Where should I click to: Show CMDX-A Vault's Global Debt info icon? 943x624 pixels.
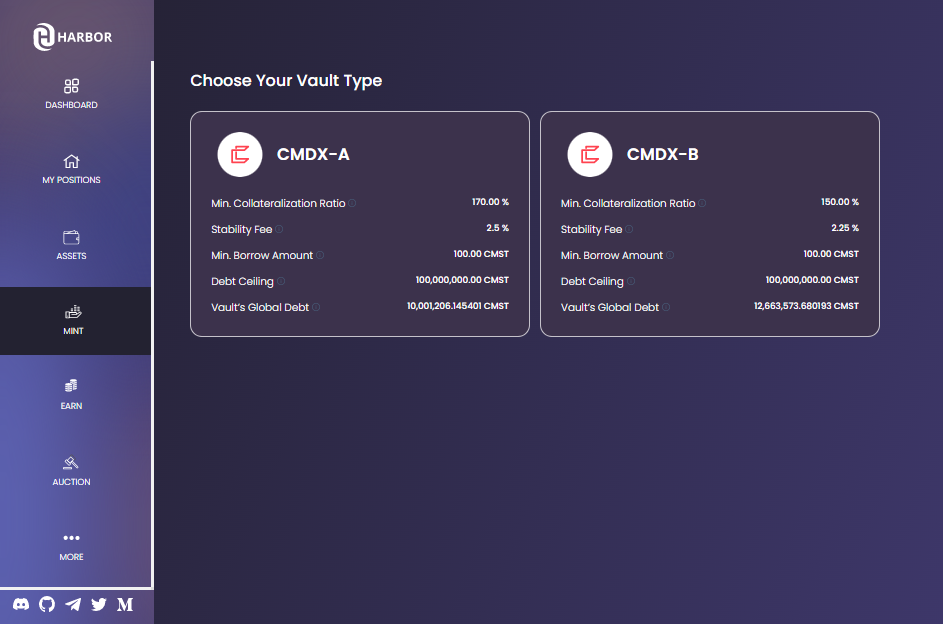pyautogui.click(x=316, y=307)
